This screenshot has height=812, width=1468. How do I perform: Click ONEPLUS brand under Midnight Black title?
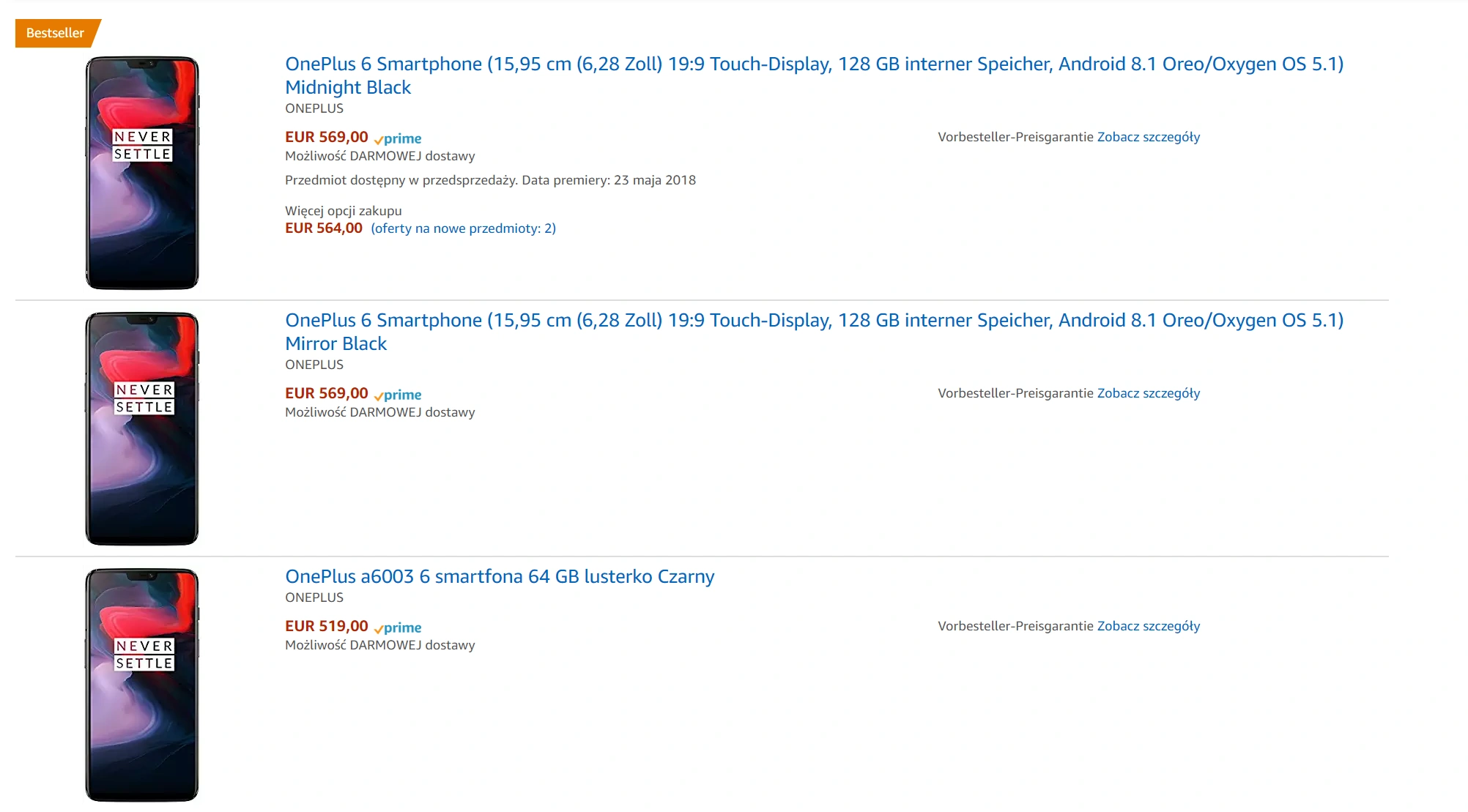coord(314,108)
